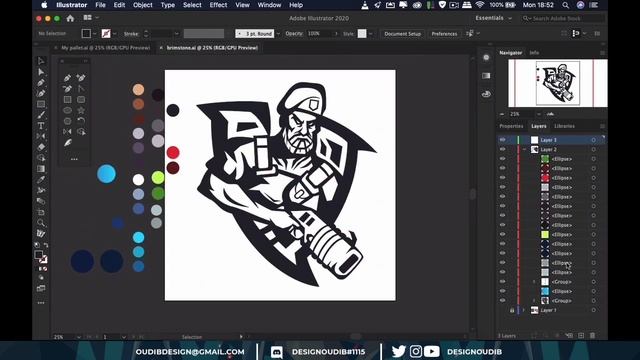Hide the bright red Ellipse sublayer
Image resolution: width=640 pixels, height=360 pixels.
coord(502,178)
